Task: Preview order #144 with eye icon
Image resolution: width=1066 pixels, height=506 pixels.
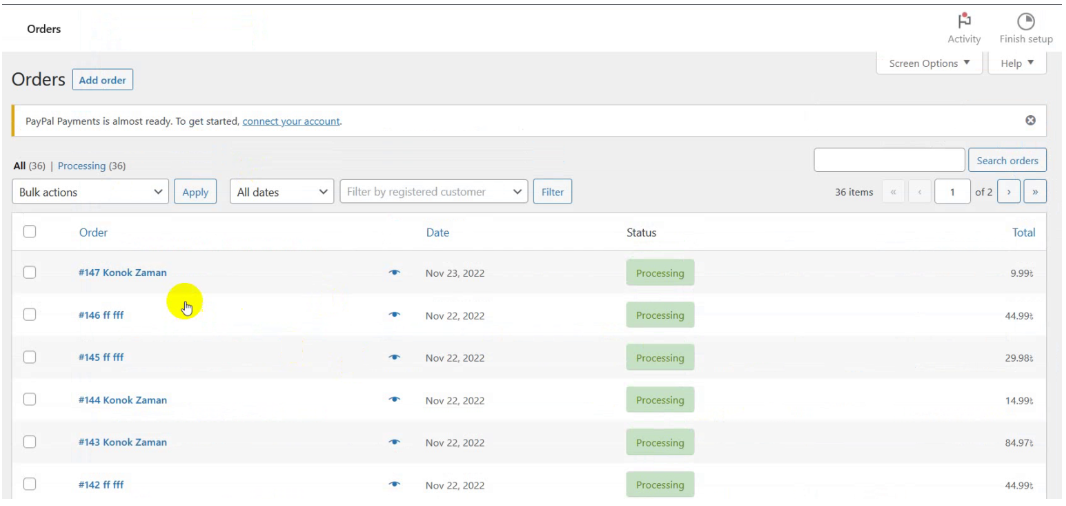Action: (x=394, y=400)
